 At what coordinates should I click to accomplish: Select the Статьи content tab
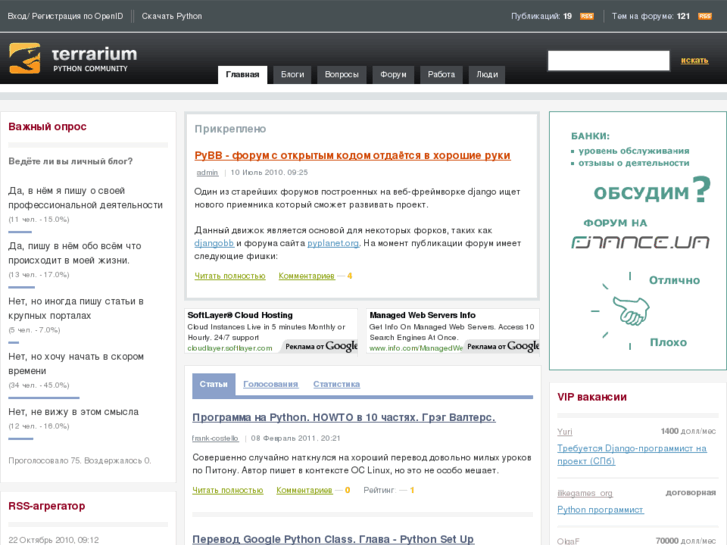coord(214,385)
